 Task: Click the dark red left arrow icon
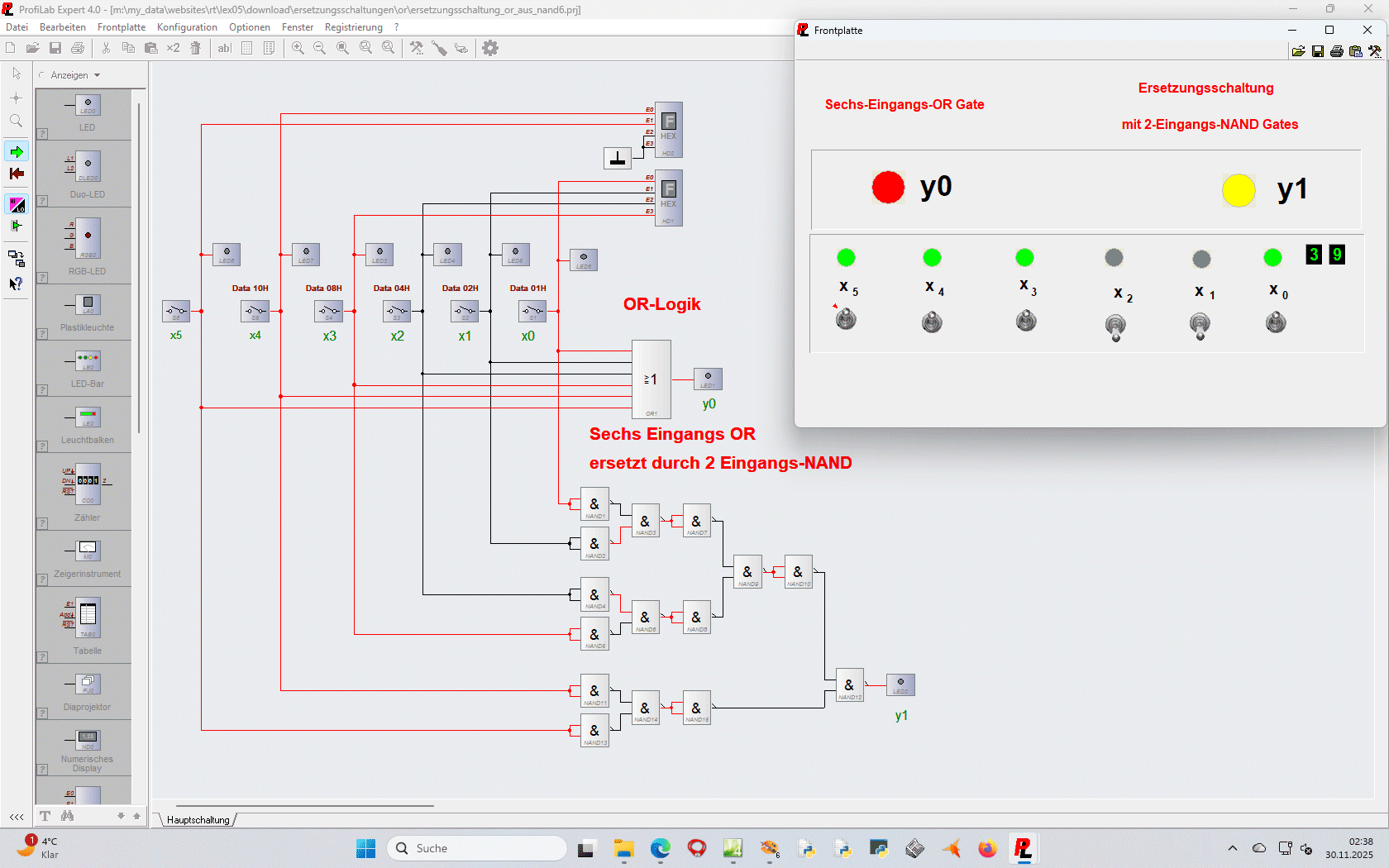(x=17, y=174)
